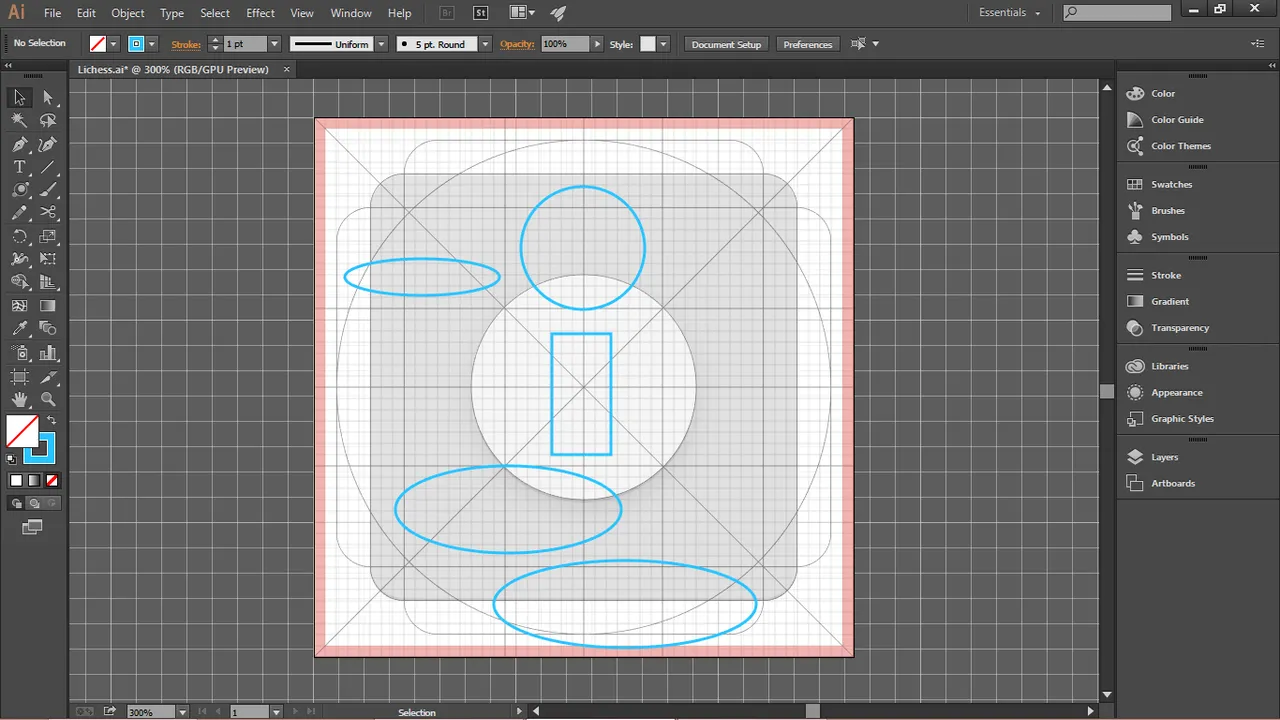Image resolution: width=1280 pixels, height=720 pixels.
Task: Select the Curvature tool
Action: [48, 144]
